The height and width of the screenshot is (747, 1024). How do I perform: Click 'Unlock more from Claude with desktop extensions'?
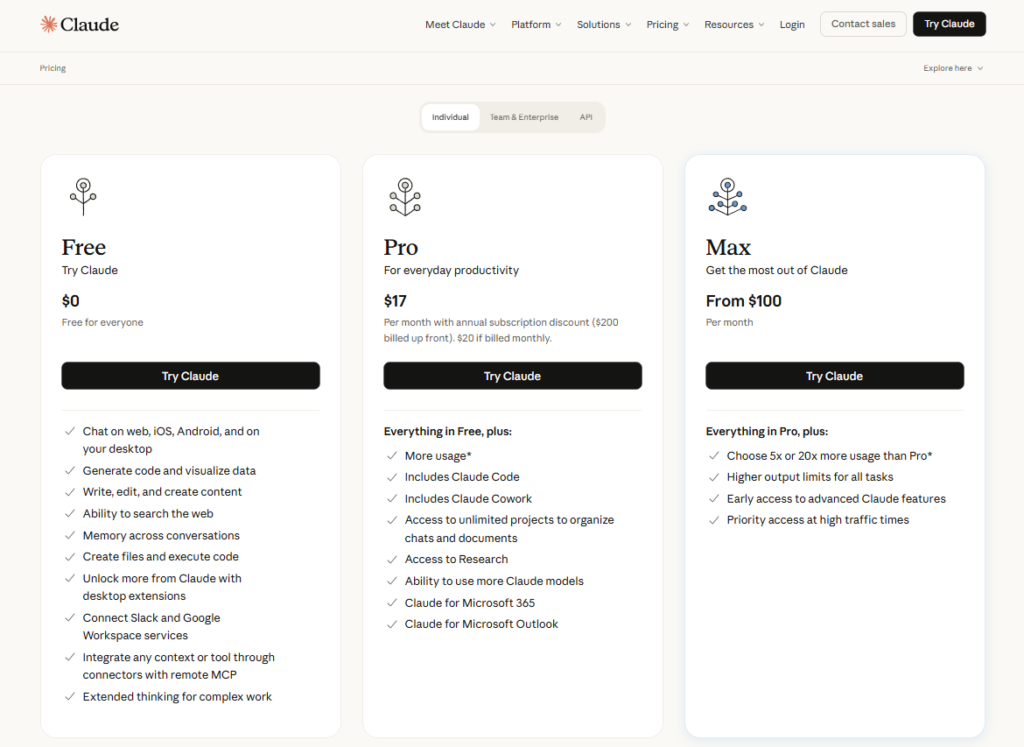tap(162, 587)
